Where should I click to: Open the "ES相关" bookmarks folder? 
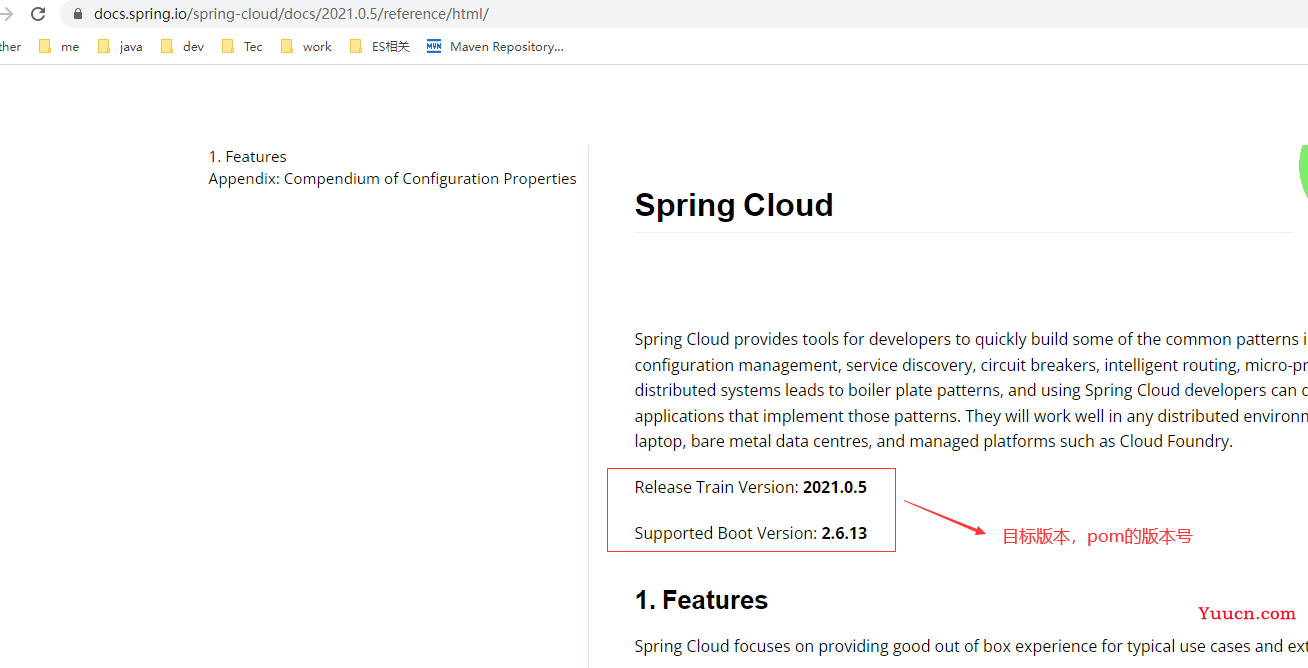pyautogui.click(x=379, y=46)
